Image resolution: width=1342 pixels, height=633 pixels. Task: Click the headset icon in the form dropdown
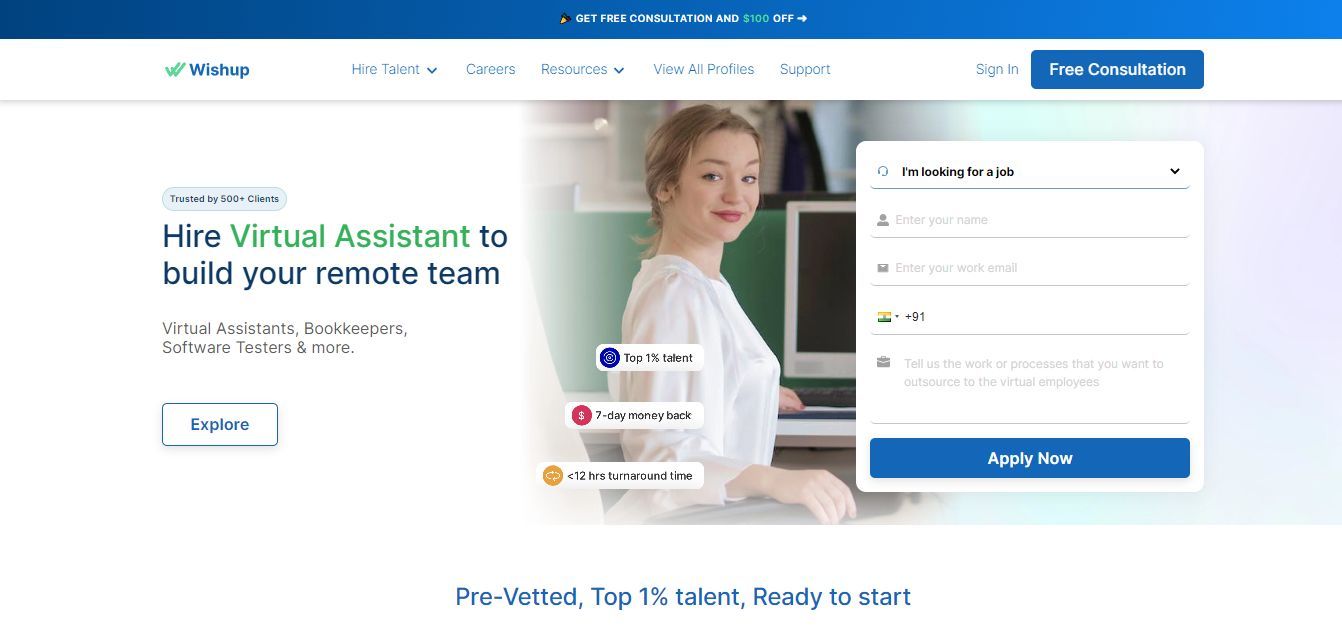(883, 172)
